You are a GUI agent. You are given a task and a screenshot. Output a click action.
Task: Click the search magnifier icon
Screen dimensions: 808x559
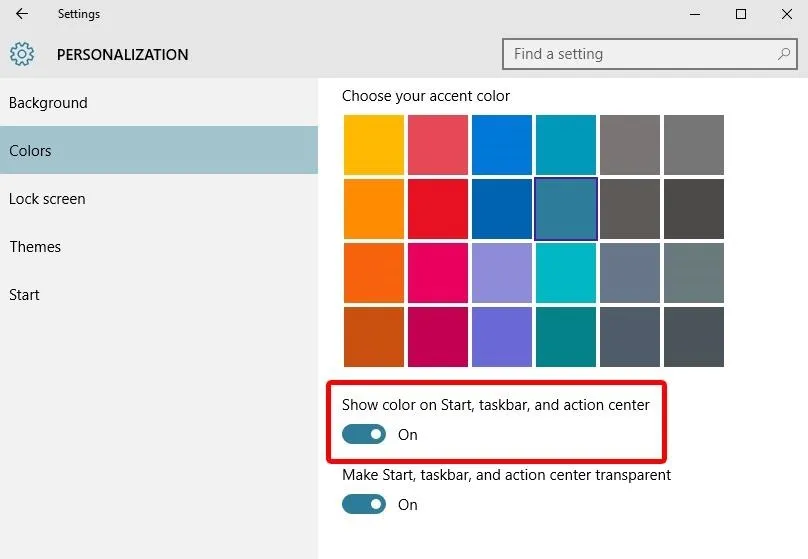tap(784, 54)
